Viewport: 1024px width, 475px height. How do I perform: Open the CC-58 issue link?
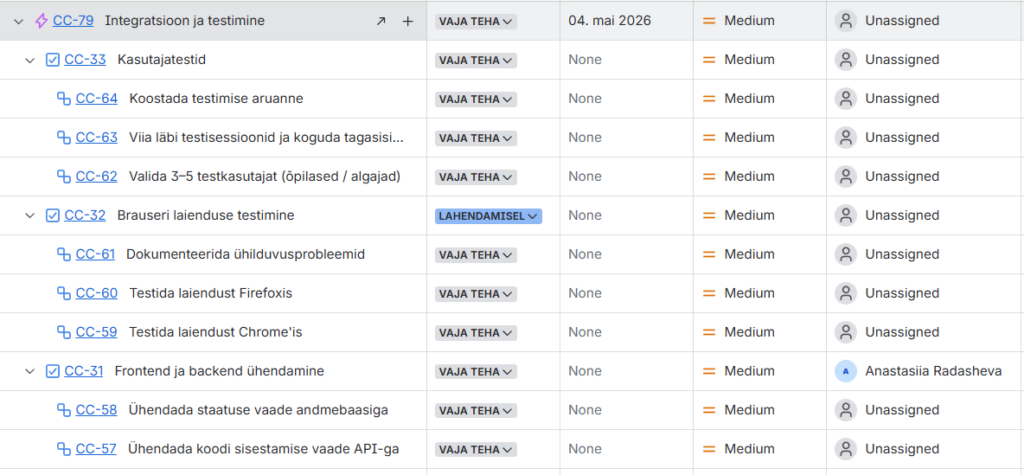click(x=96, y=410)
